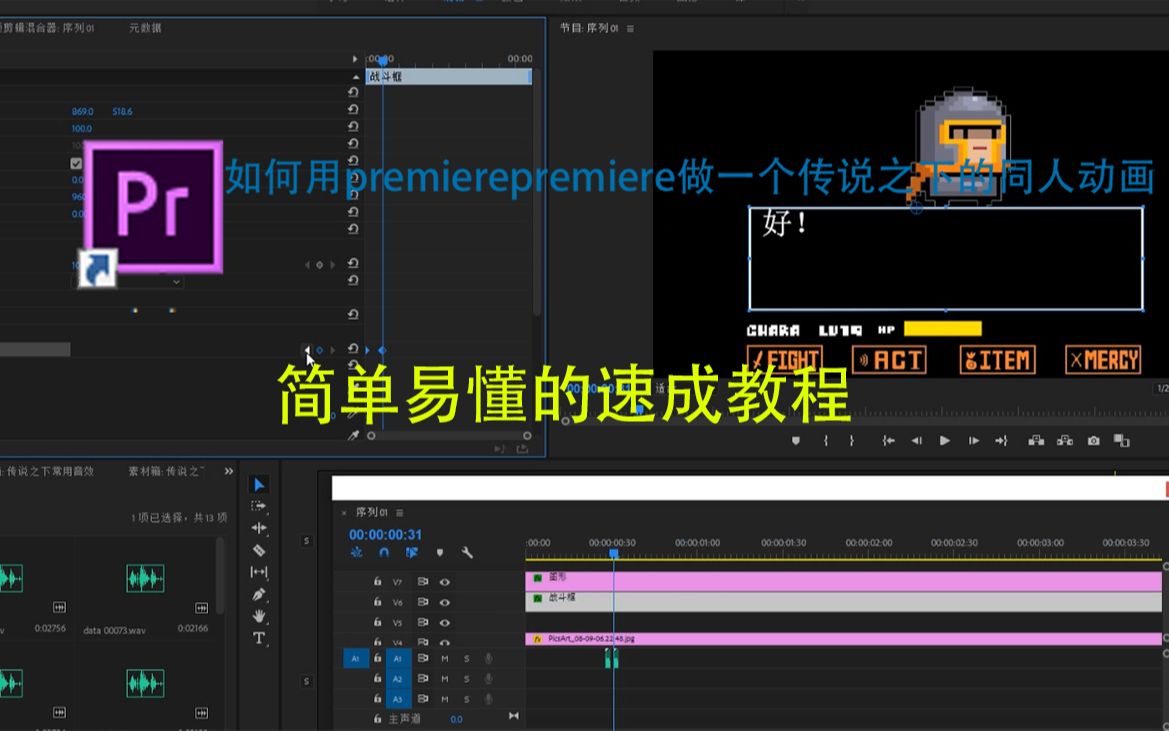Open the 序列01 panel menu
1169x731 pixels.
tap(400, 510)
